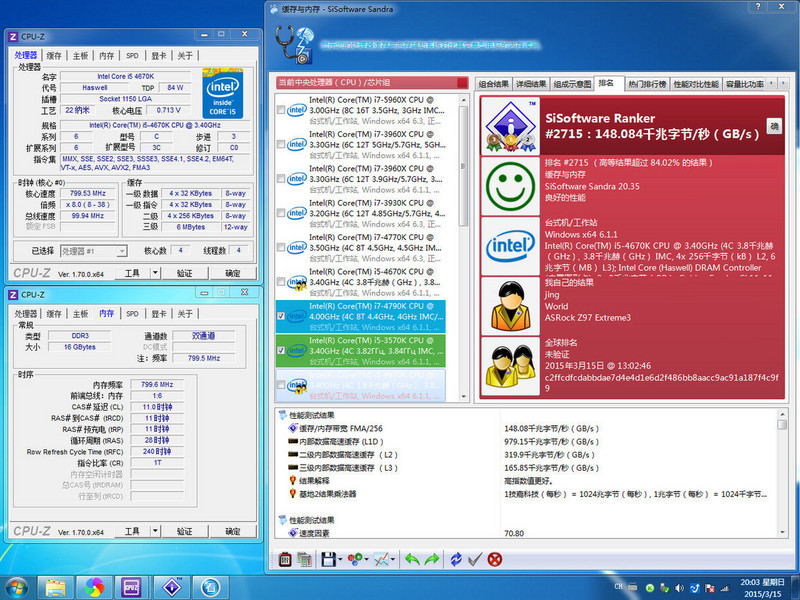Screen dimensions: 800x600
Task: Click 确定 in the CPU-Z processor window
Action: pyautogui.click(x=233, y=272)
